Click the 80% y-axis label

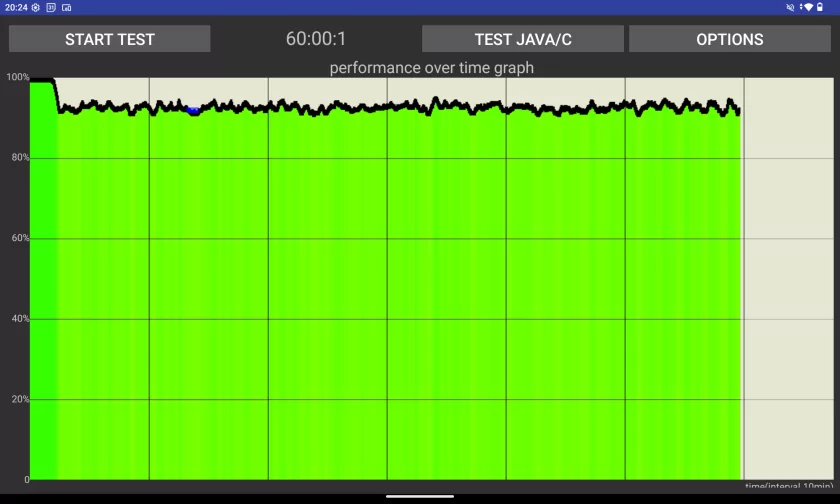click(x=19, y=158)
